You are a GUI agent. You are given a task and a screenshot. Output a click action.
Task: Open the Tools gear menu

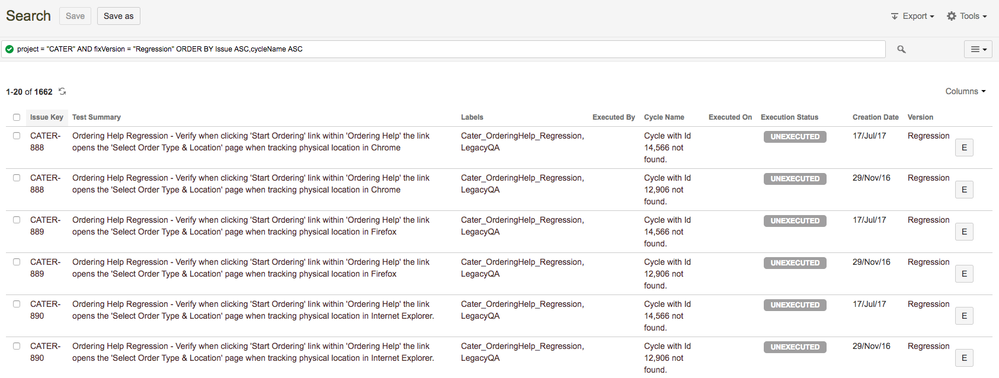point(967,16)
